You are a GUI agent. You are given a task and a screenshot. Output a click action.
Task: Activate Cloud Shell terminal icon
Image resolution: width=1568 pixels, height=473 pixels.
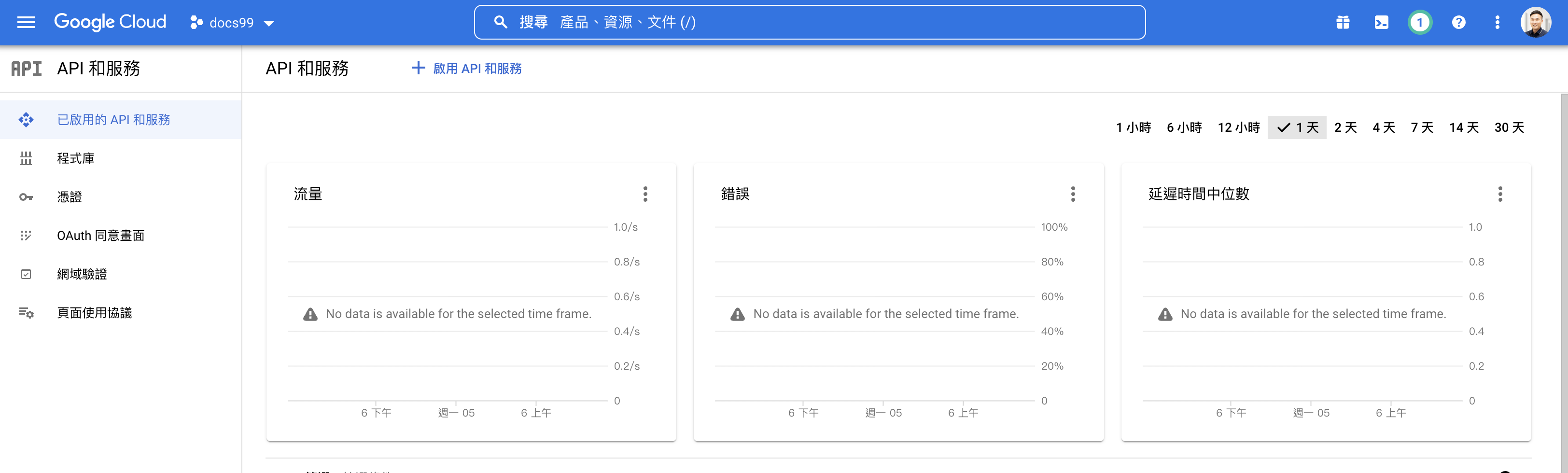pyautogui.click(x=1381, y=23)
